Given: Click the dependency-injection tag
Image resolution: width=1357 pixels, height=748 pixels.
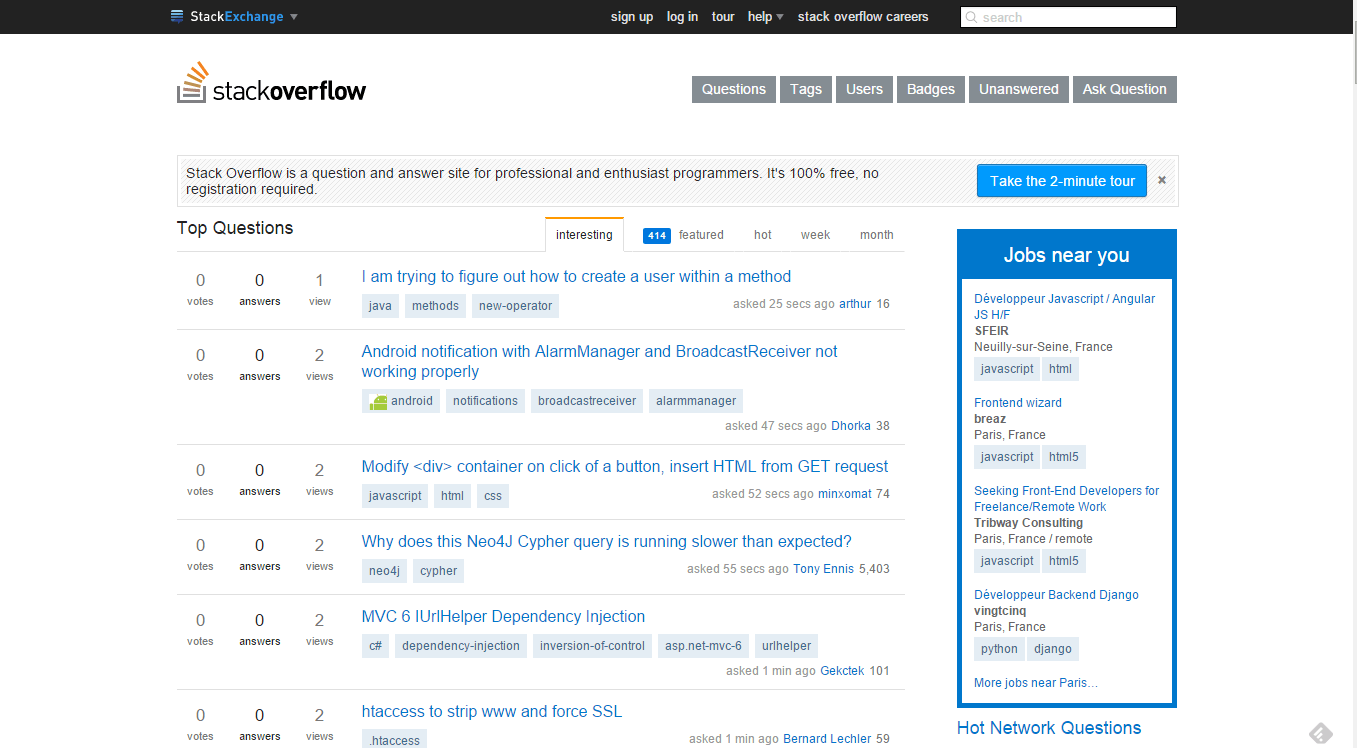Looking at the screenshot, I should [x=461, y=646].
